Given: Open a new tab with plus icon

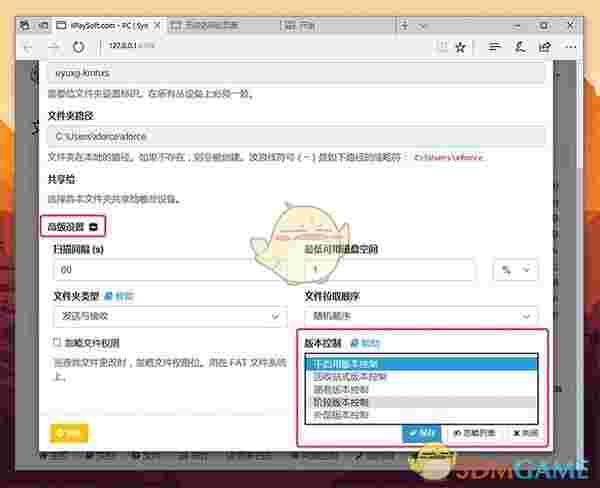Looking at the screenshot, I should [x=404, y=26].
